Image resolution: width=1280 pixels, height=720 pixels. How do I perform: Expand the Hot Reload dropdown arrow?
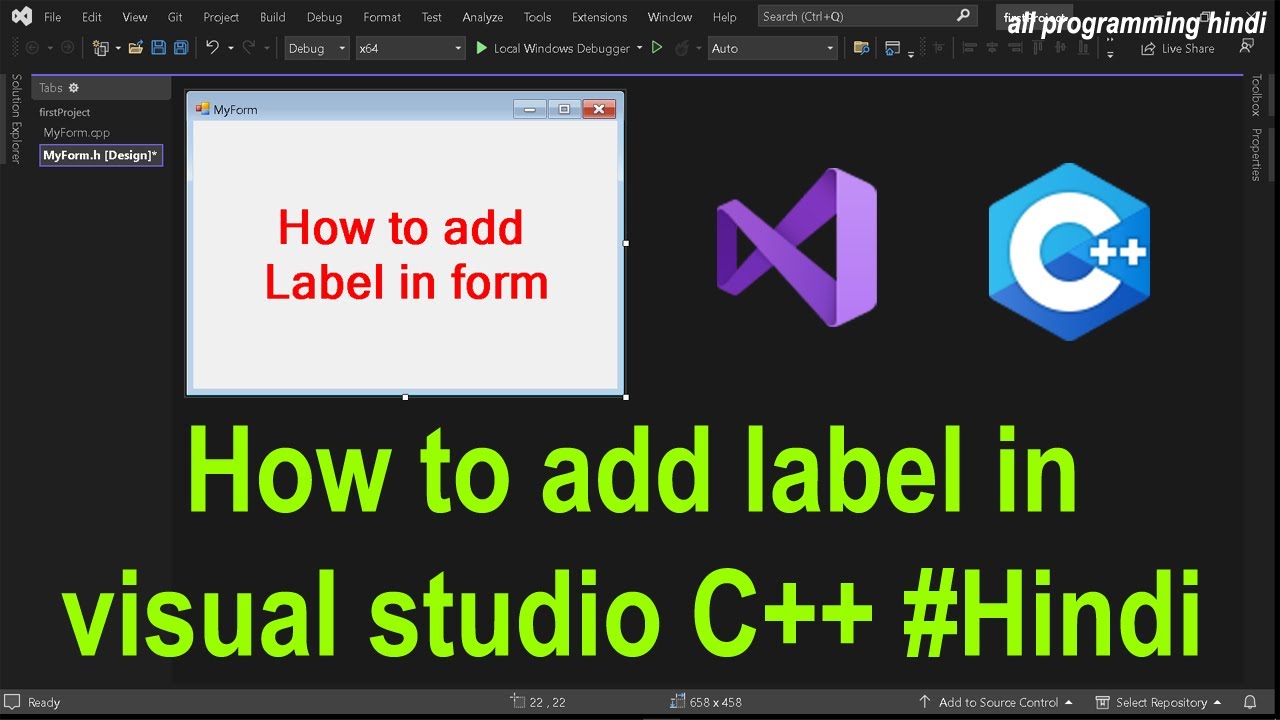pyautogui.click(x=698, y=48)
